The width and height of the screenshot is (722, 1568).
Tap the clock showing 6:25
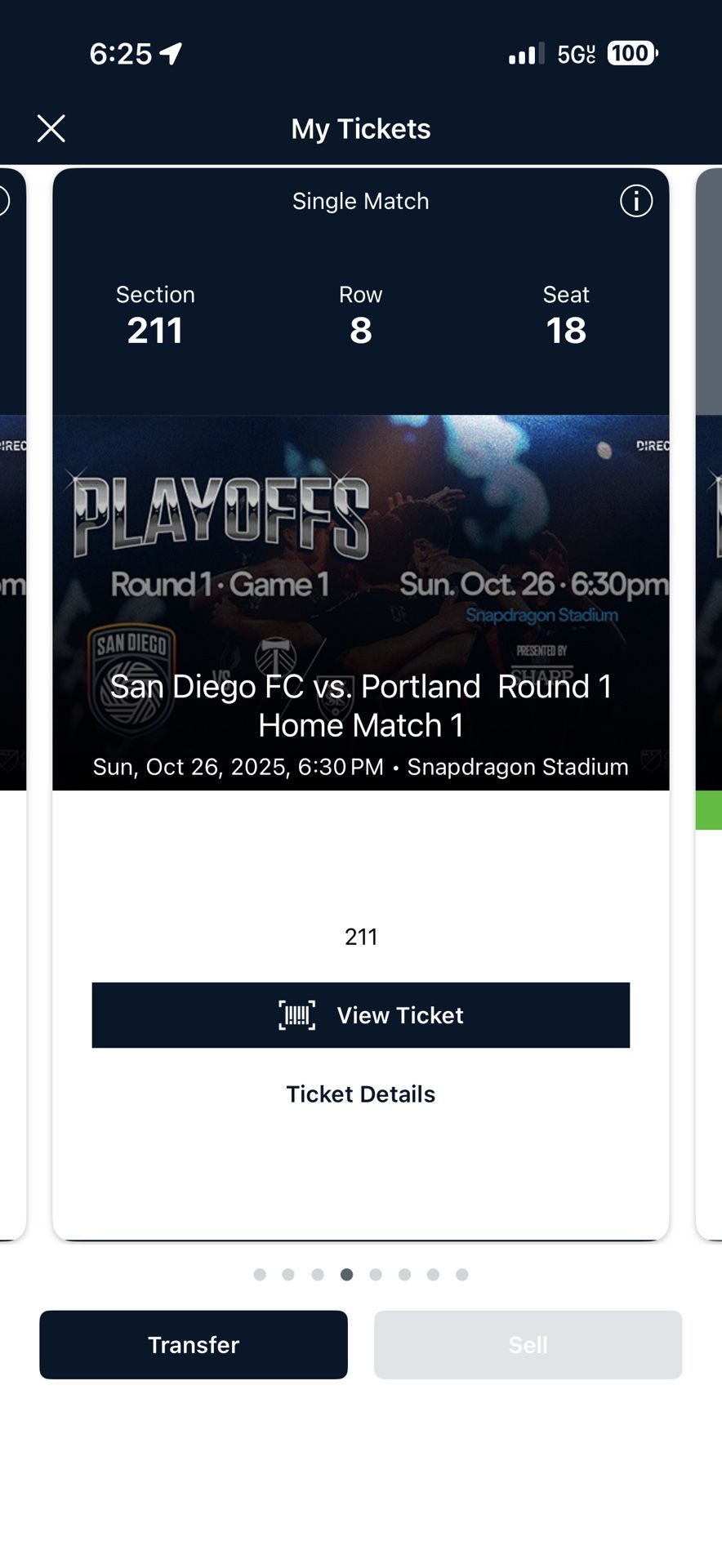(121, 52)
